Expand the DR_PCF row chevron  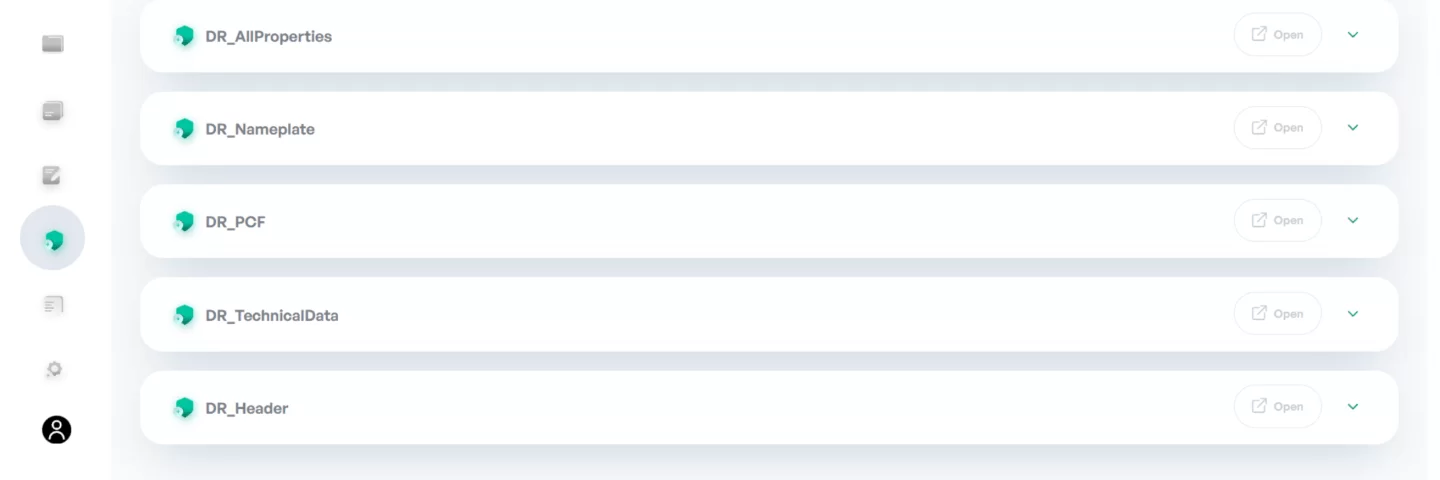1353,221
